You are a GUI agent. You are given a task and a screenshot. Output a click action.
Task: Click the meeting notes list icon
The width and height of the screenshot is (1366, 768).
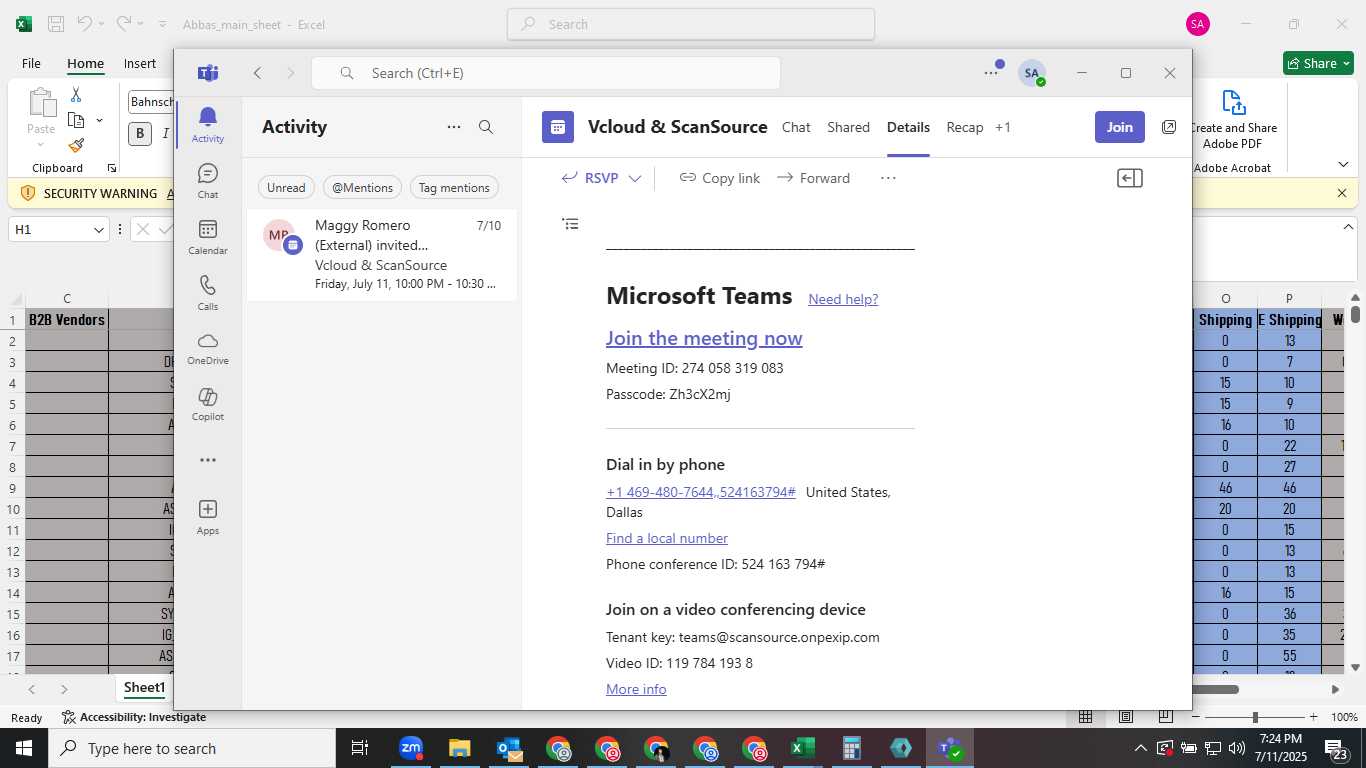pyautogui.click(x=570, y=224)
